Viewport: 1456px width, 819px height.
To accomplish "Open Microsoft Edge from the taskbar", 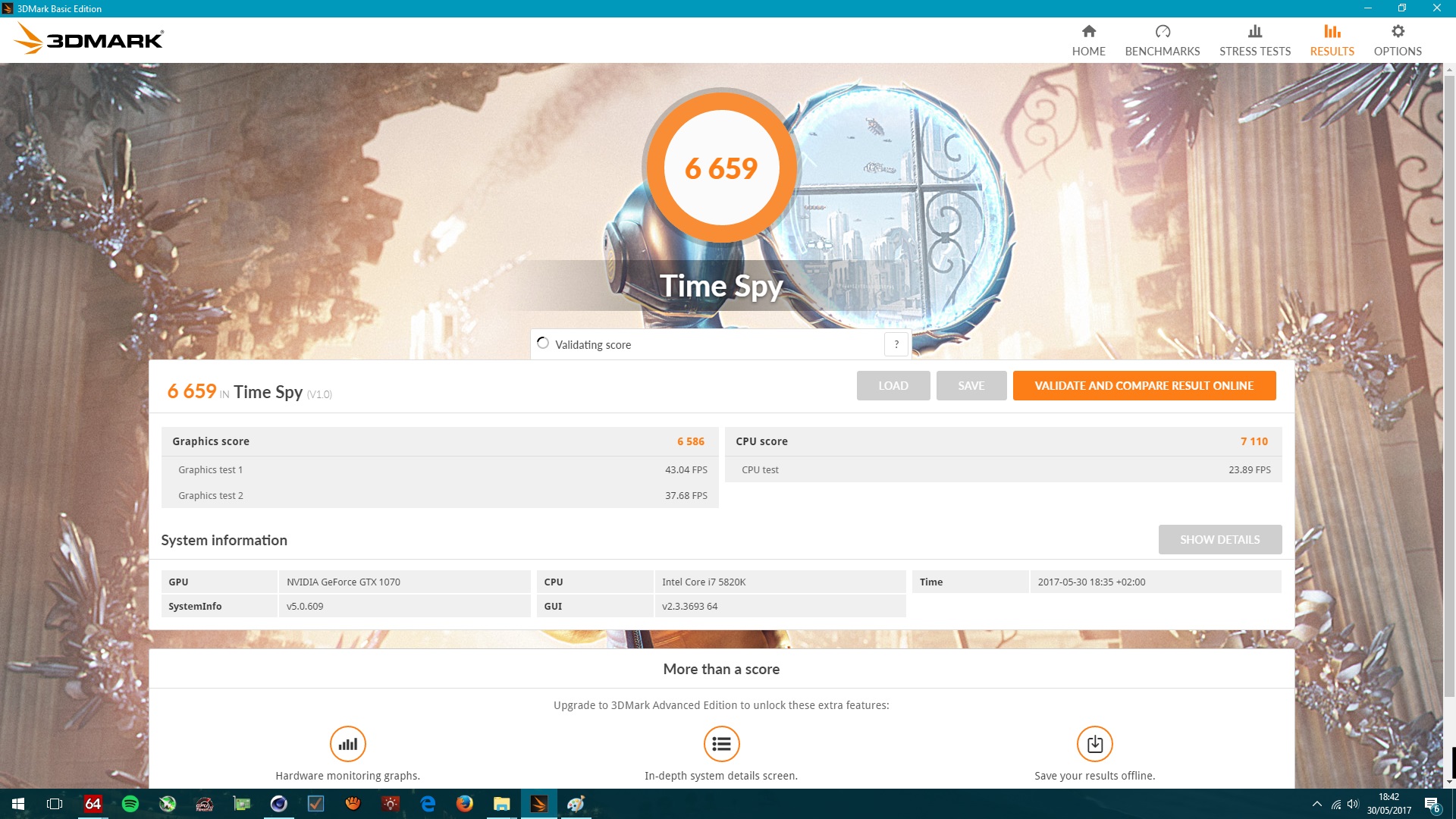I will point(427,804).
